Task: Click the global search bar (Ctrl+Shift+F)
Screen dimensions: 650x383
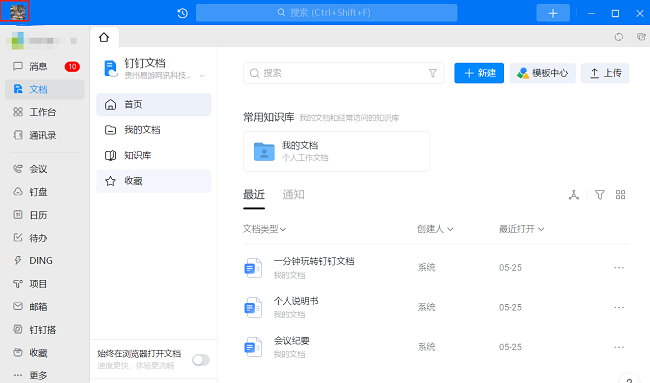Action: click(326, 13)
